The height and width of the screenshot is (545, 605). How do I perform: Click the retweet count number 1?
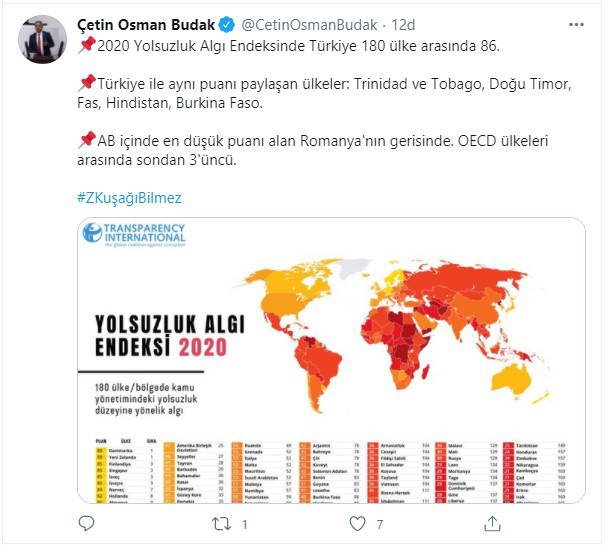click(x=245, y=522)
